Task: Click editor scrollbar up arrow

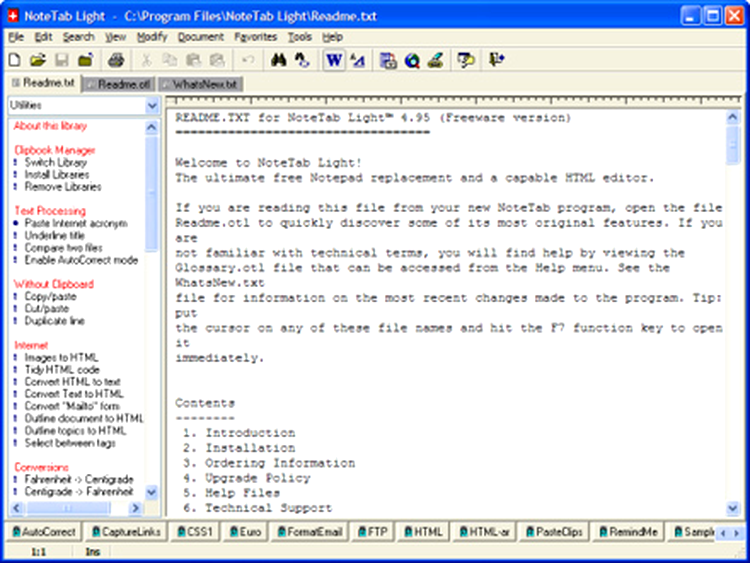Action: (x=733, y=117)
